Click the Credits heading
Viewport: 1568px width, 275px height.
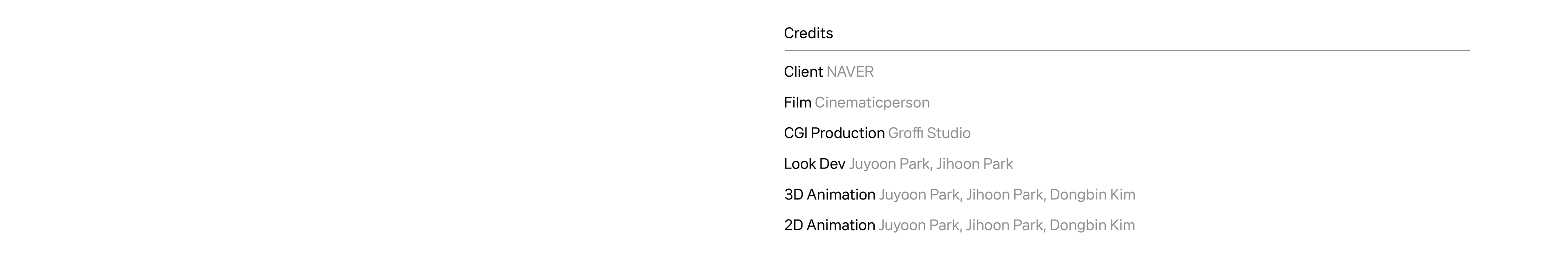coord(808,33)
